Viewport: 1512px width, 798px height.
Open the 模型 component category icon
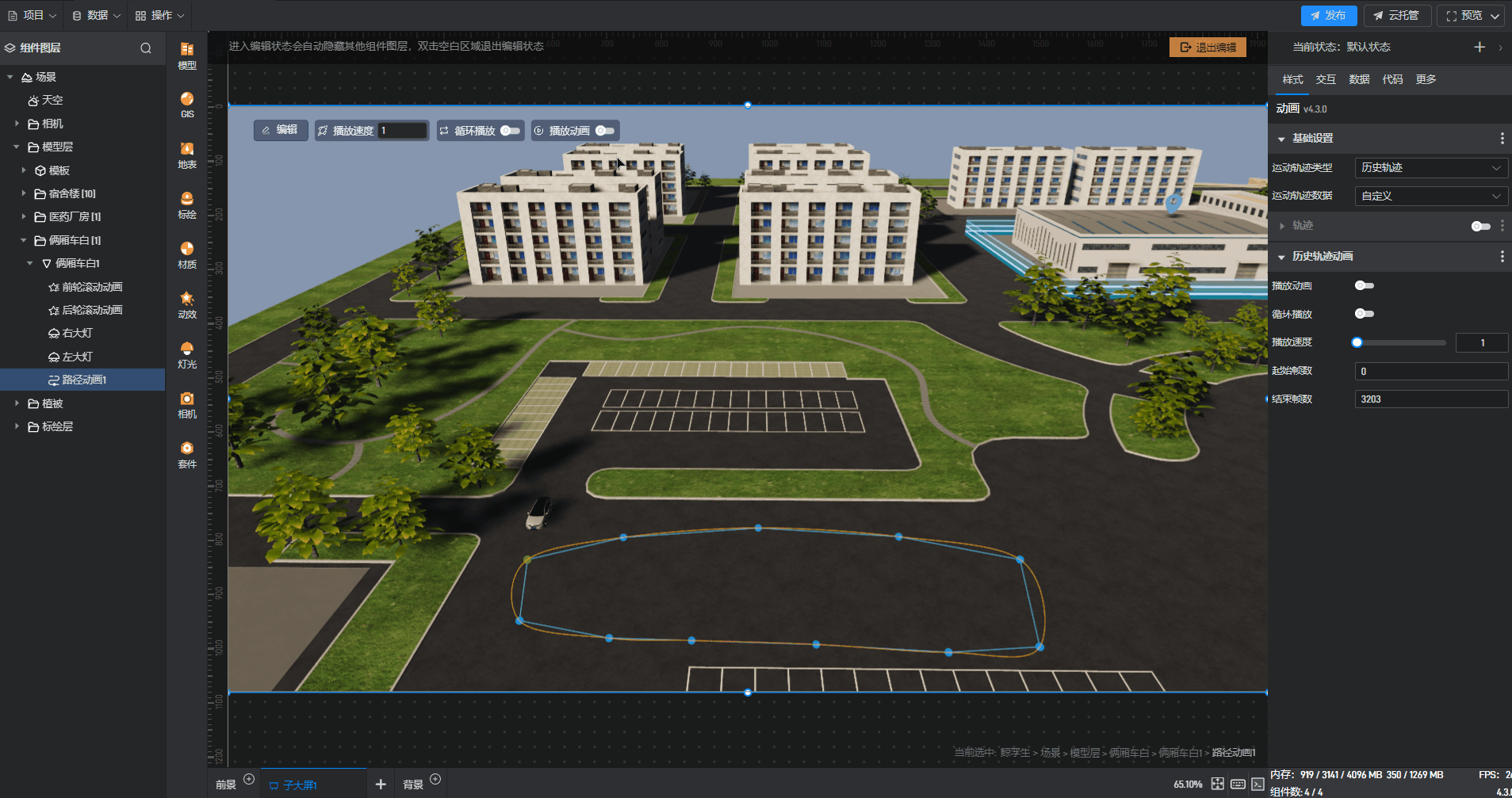(187, 55)
